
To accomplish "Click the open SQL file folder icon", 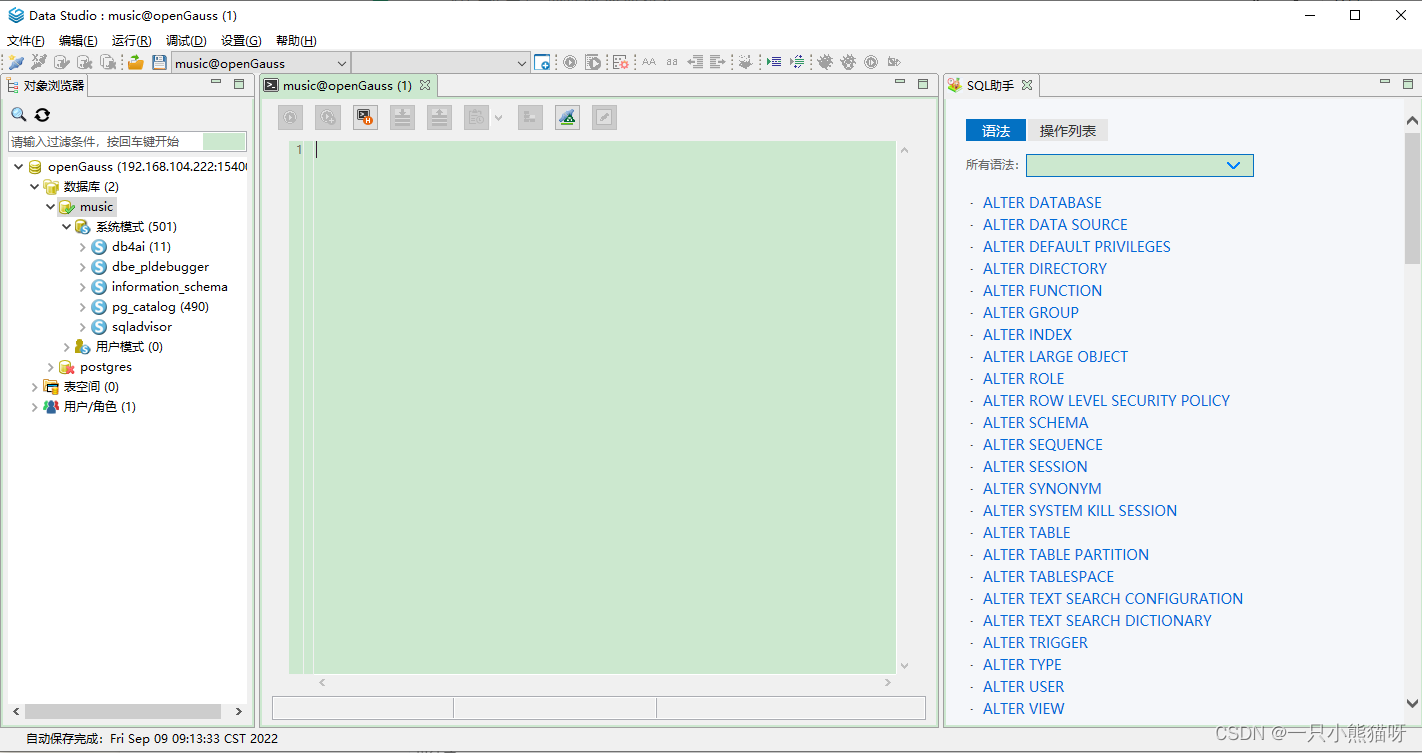I will 135,62.
